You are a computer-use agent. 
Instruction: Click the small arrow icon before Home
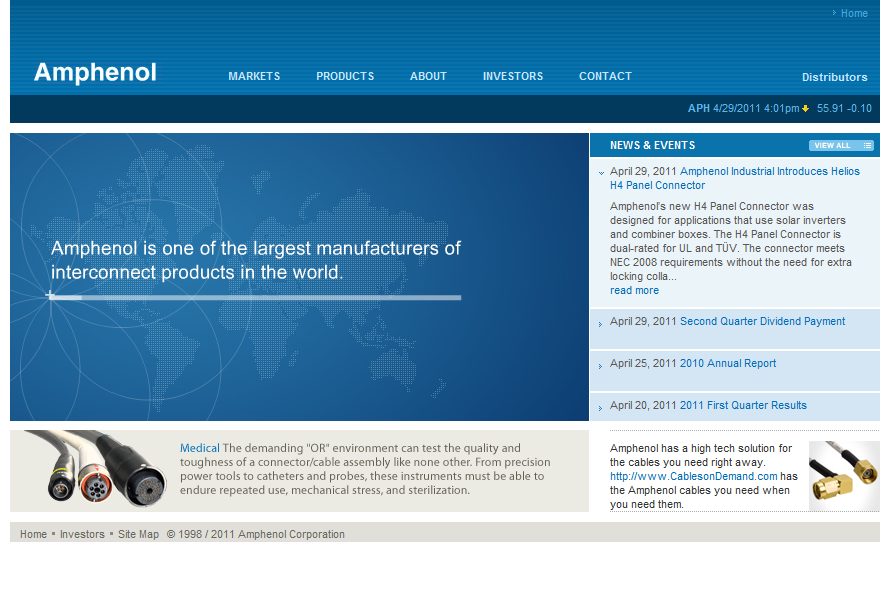(x=834, y=12)
